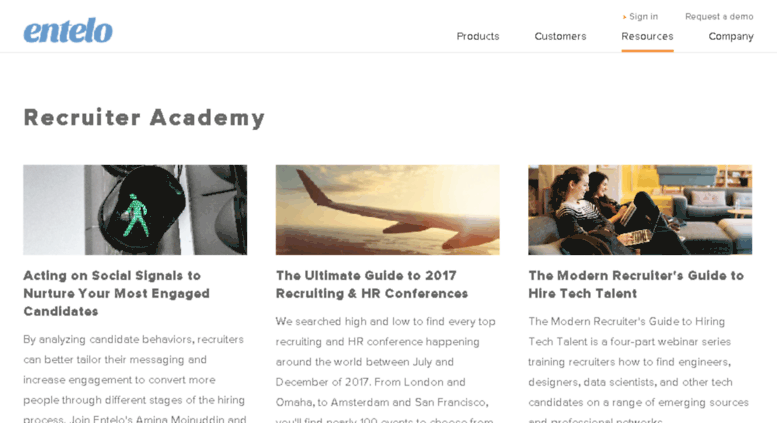
Task: Open the Products menu
Action: 478,36
